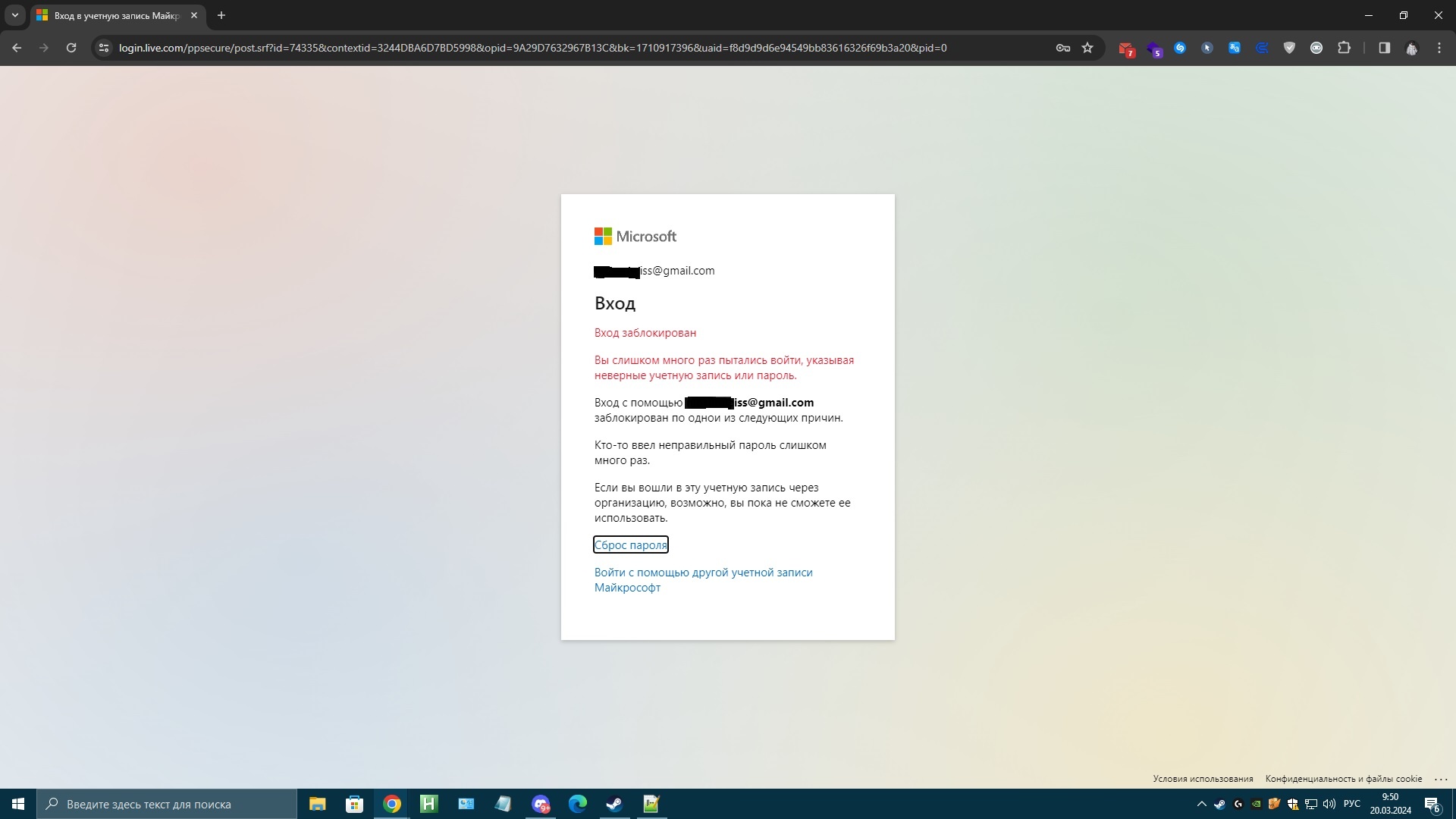Screen dimensions: 1456x819
Task: Open Конфиденциальность и файлы cookie link
Action: (1343, 779)
